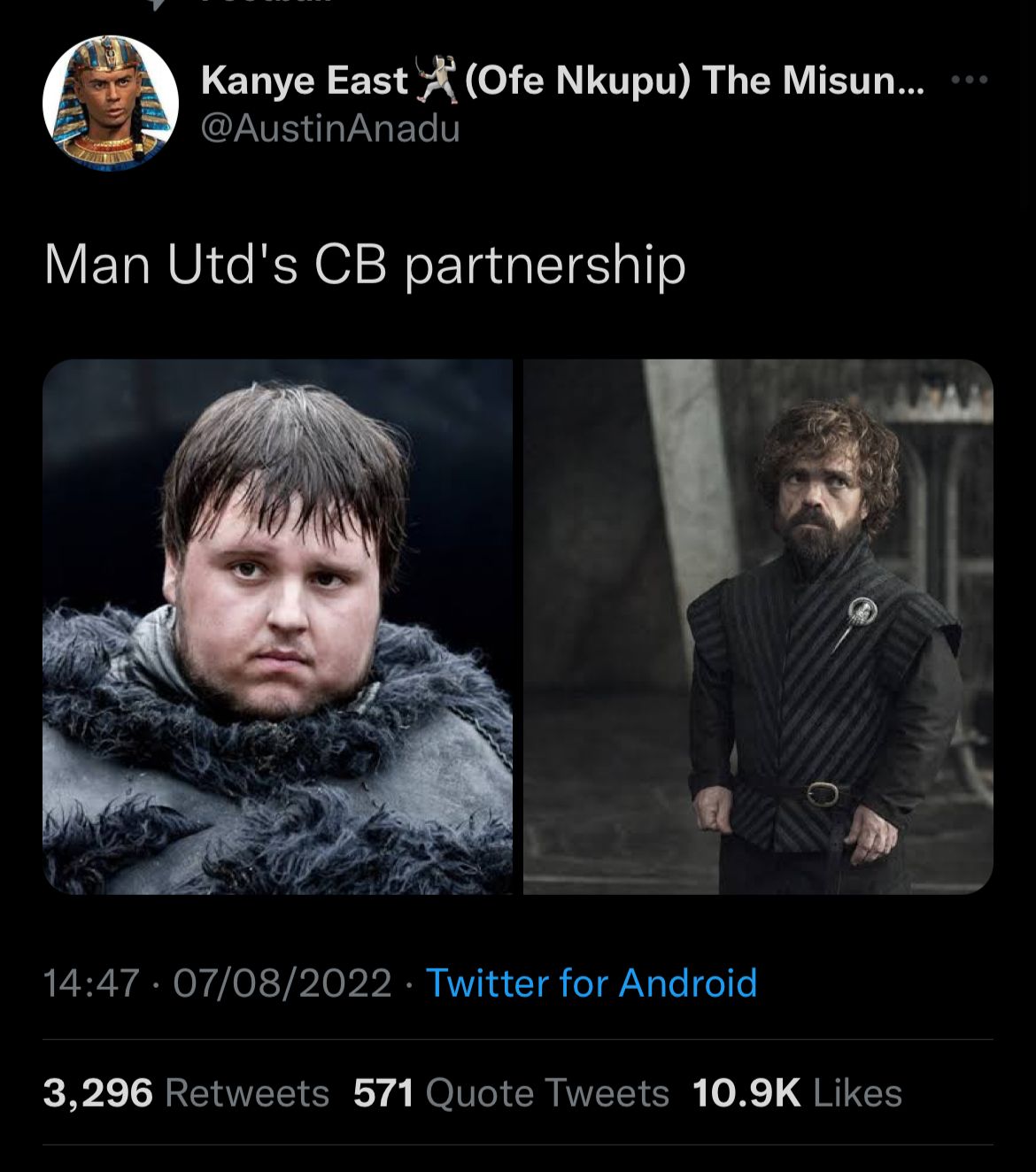
Task: View the 3,296 retweets count
Action: 97,1093
